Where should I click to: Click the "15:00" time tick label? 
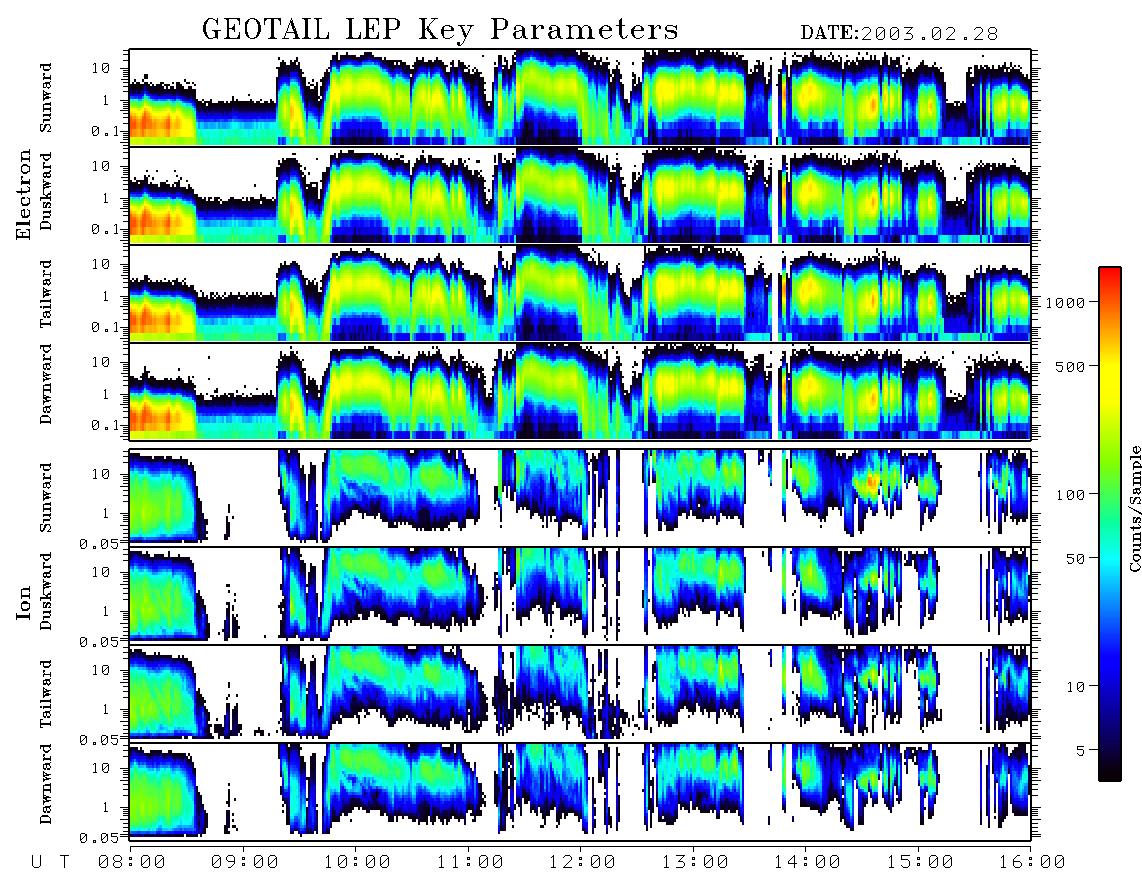pos(920,862)
